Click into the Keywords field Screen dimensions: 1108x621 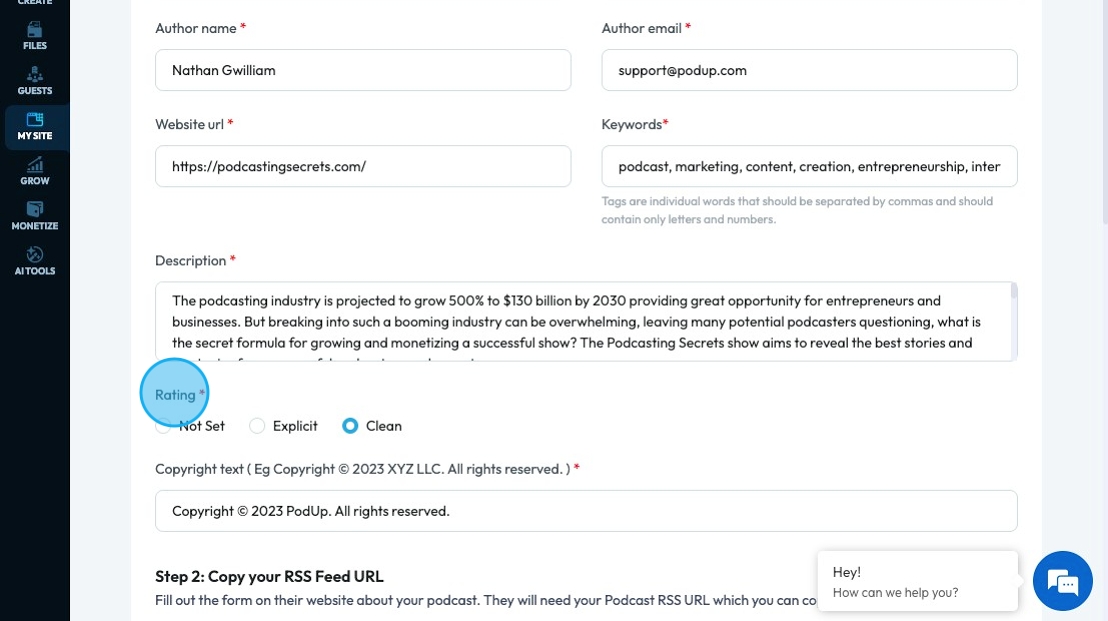(809, 166)
